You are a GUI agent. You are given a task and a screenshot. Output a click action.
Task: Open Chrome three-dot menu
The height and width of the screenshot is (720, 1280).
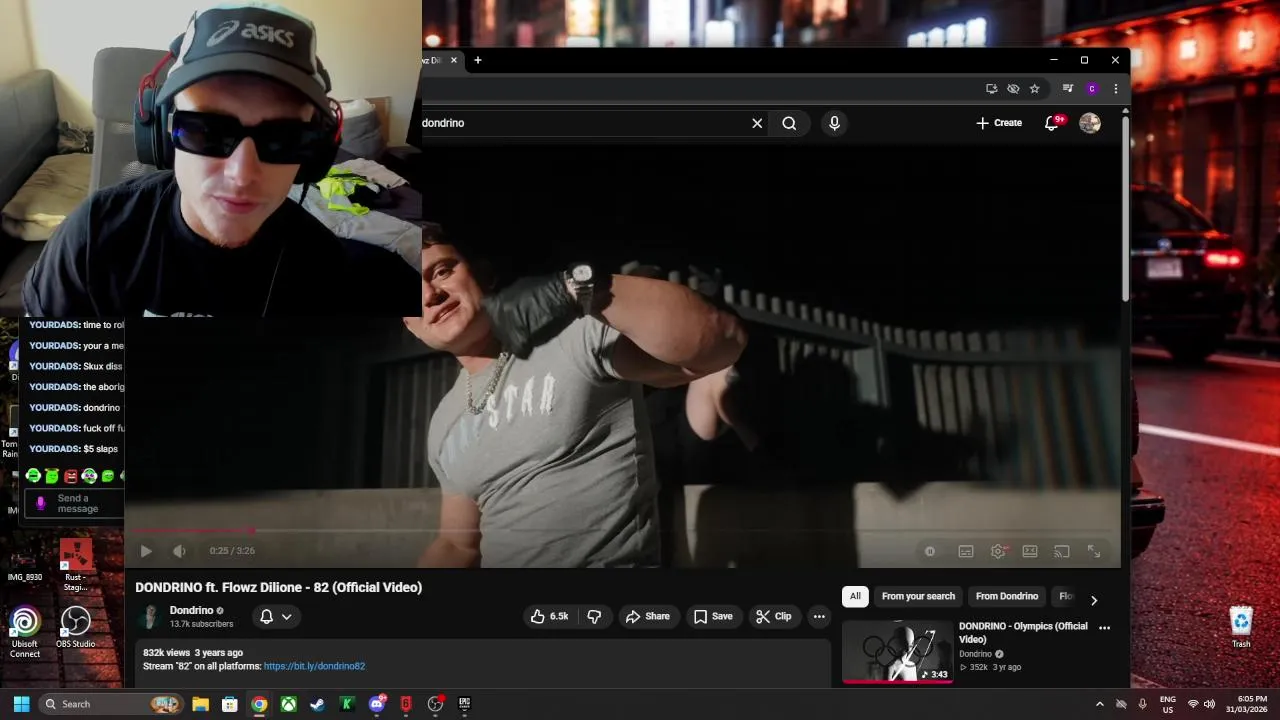pos(1116,89)
